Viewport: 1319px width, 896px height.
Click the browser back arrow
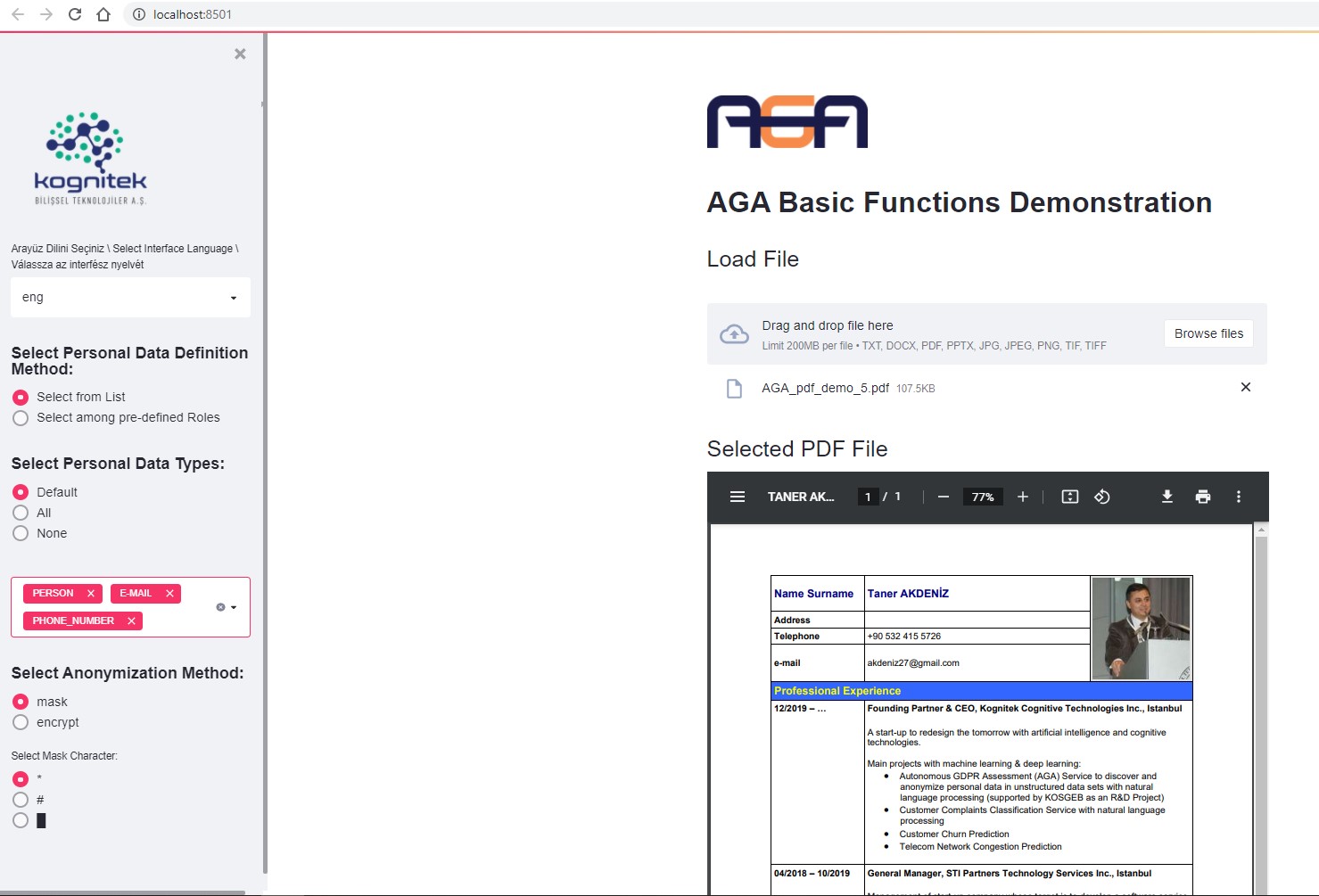[x=18, y=14]
